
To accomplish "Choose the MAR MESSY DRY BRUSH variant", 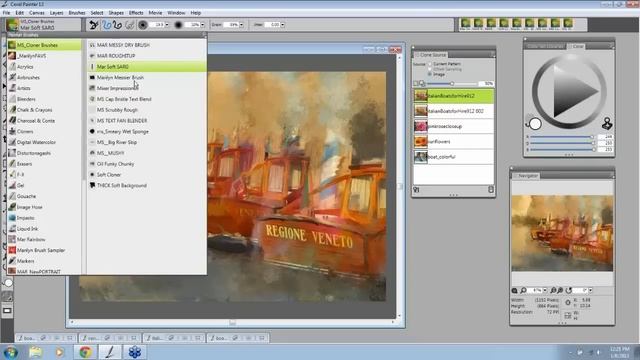I will pyautogui.click(x=147, y=45).
